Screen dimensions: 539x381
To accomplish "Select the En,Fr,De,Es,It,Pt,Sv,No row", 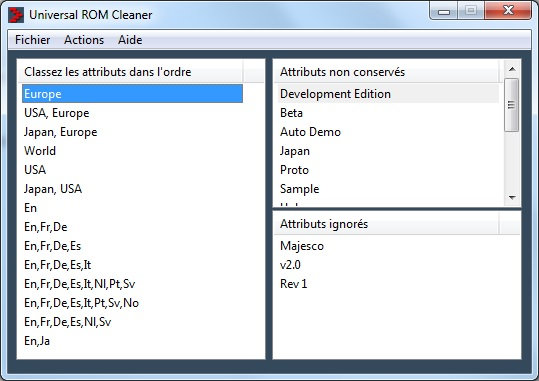I will [132, 303].
